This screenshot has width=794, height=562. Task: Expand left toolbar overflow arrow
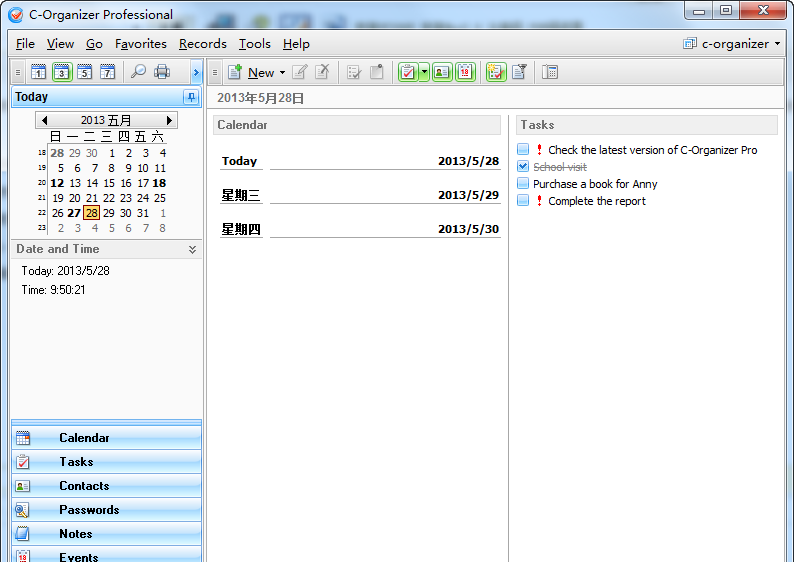[196, 72]
